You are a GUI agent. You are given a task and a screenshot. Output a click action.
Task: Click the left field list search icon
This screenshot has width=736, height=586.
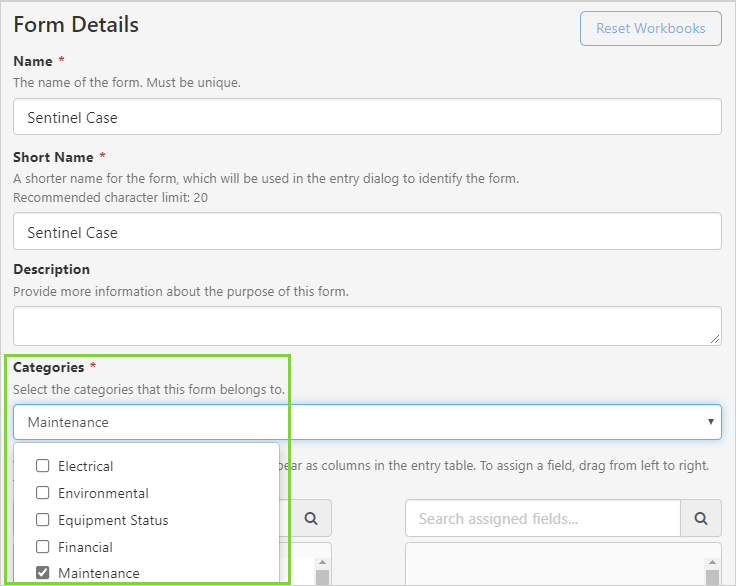pyautogui.click(x=311, y=518)
